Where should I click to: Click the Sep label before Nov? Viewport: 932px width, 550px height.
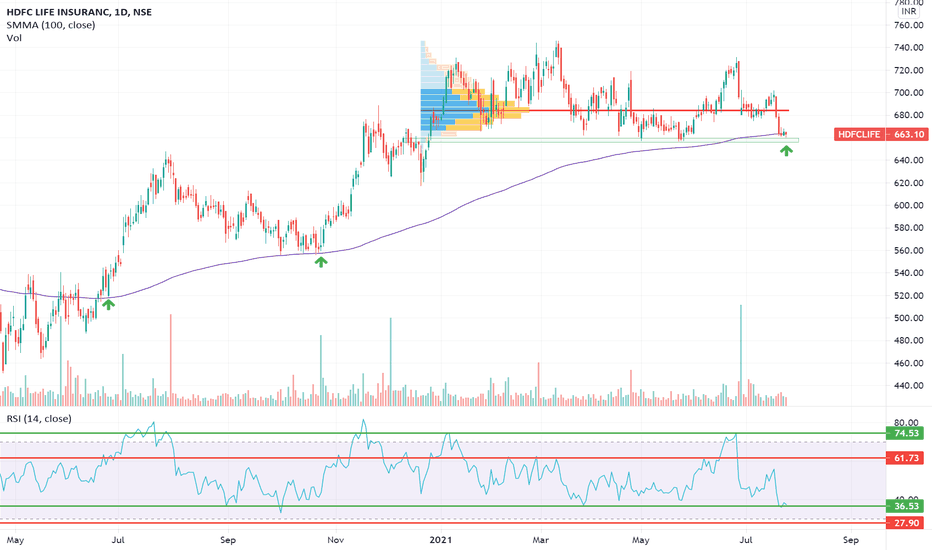click(x=228, y=540)
